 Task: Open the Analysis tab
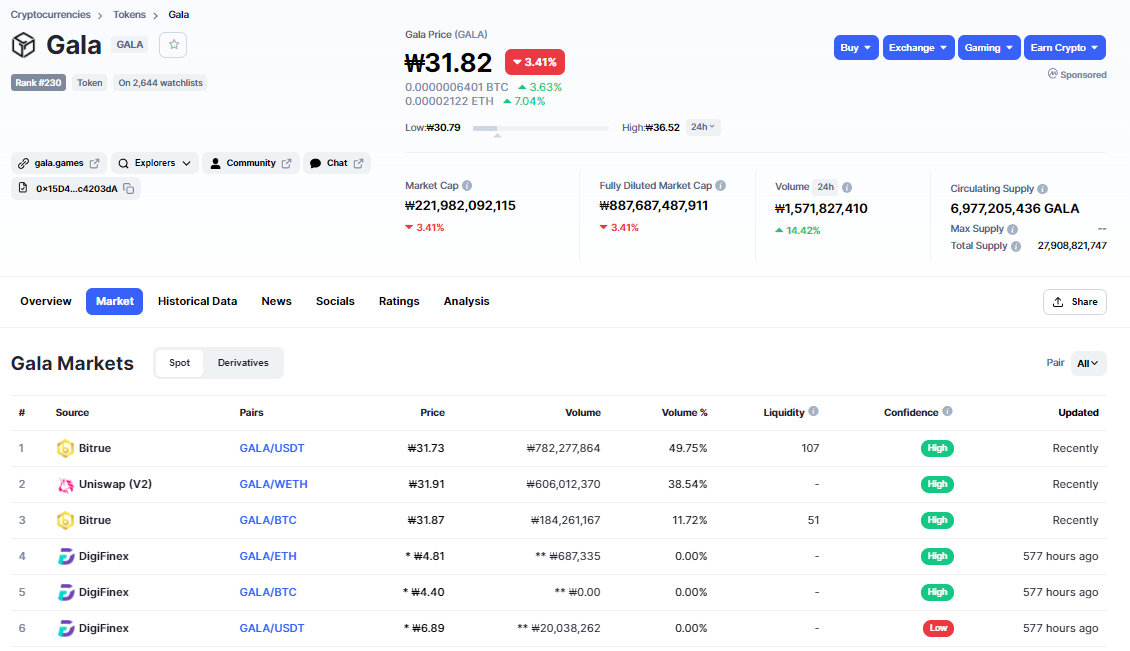466,301
